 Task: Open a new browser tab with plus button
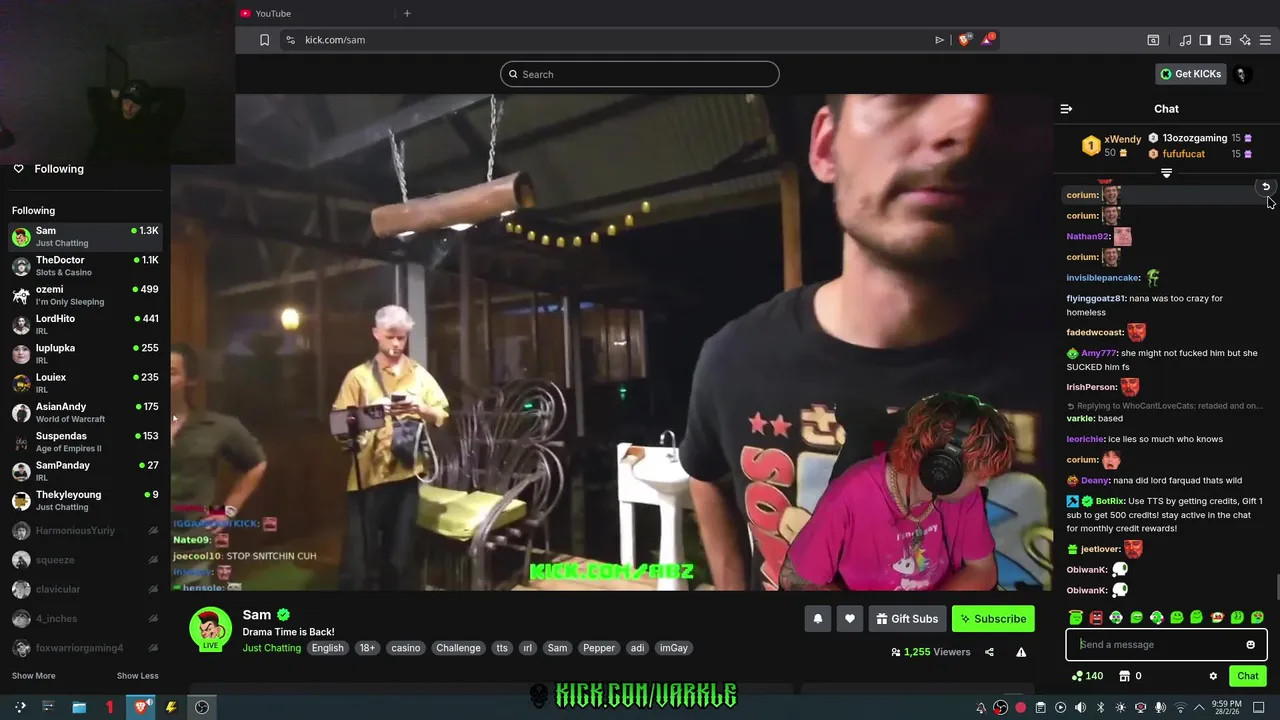pos(407,13)
